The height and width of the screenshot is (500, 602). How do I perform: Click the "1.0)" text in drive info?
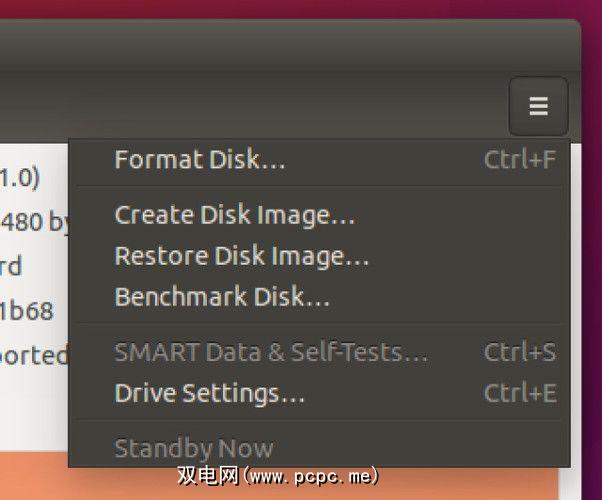pos(20,178)
